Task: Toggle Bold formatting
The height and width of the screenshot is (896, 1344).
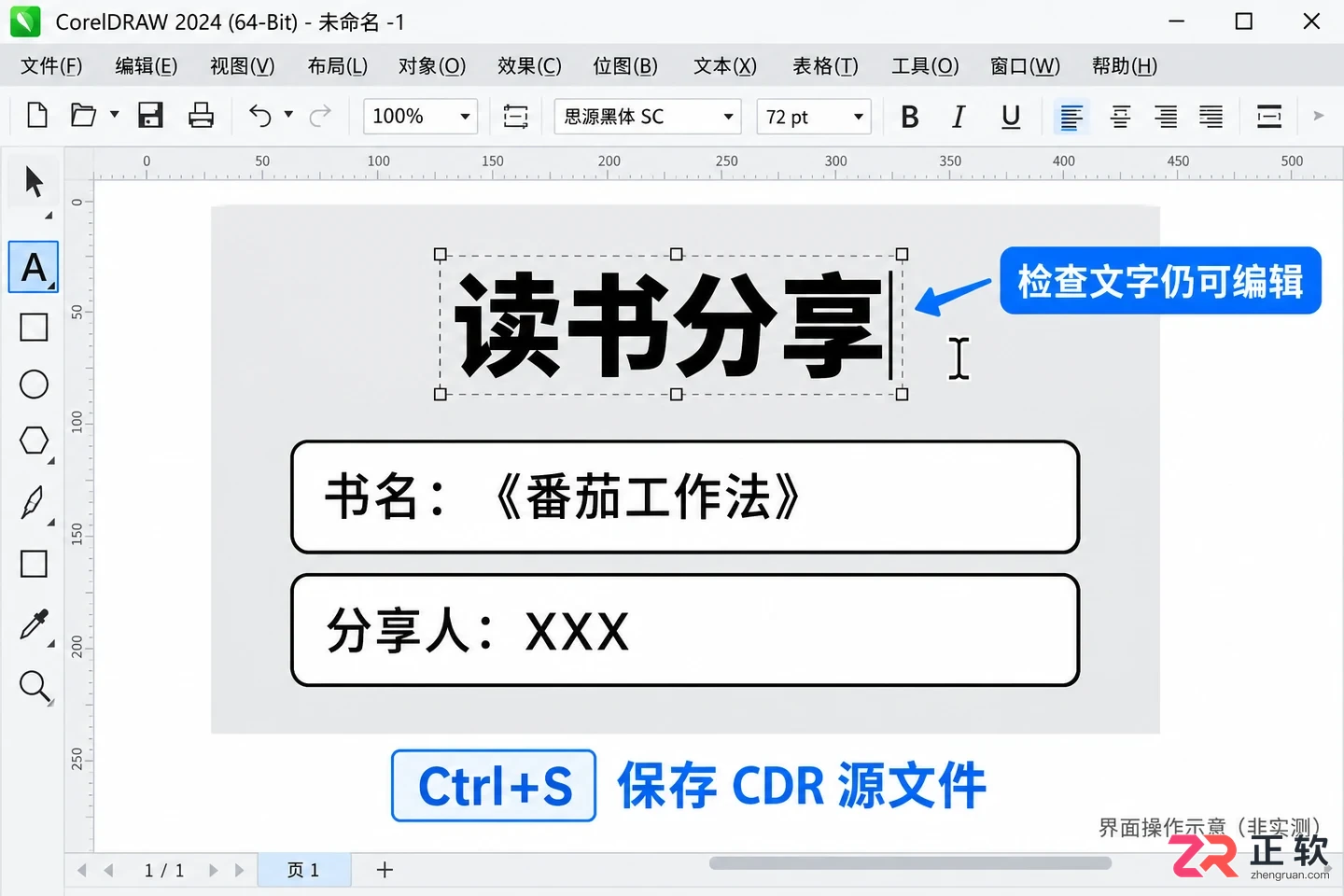Action: [x=910, y=117]
